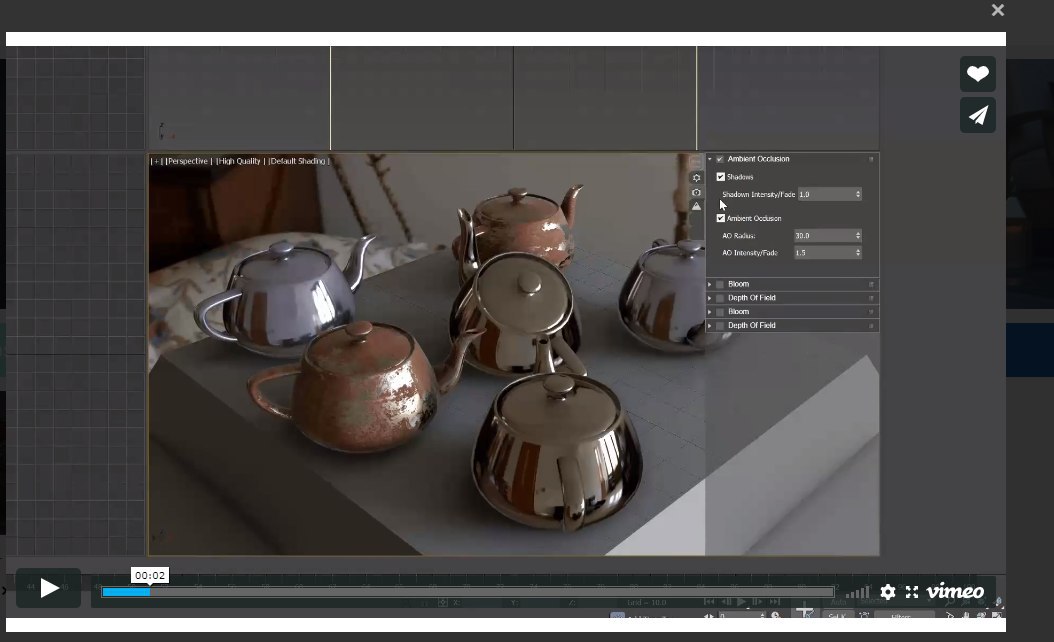The height and width of the screenshot is (642, 1054).
Task: Click the Shadows label
Action: (740, 177)
